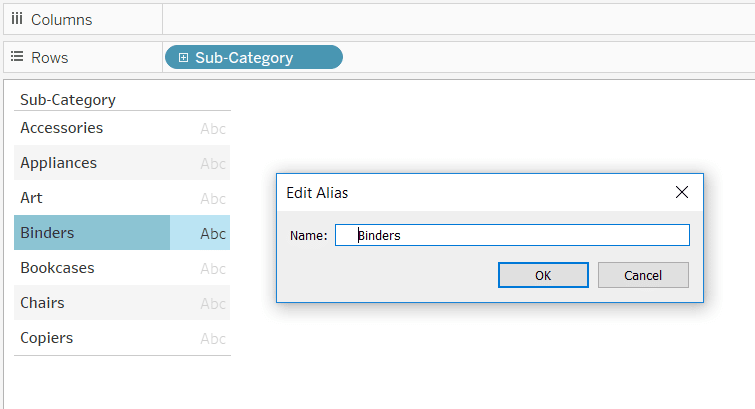Select the Chairs row label

pos(42,303)
